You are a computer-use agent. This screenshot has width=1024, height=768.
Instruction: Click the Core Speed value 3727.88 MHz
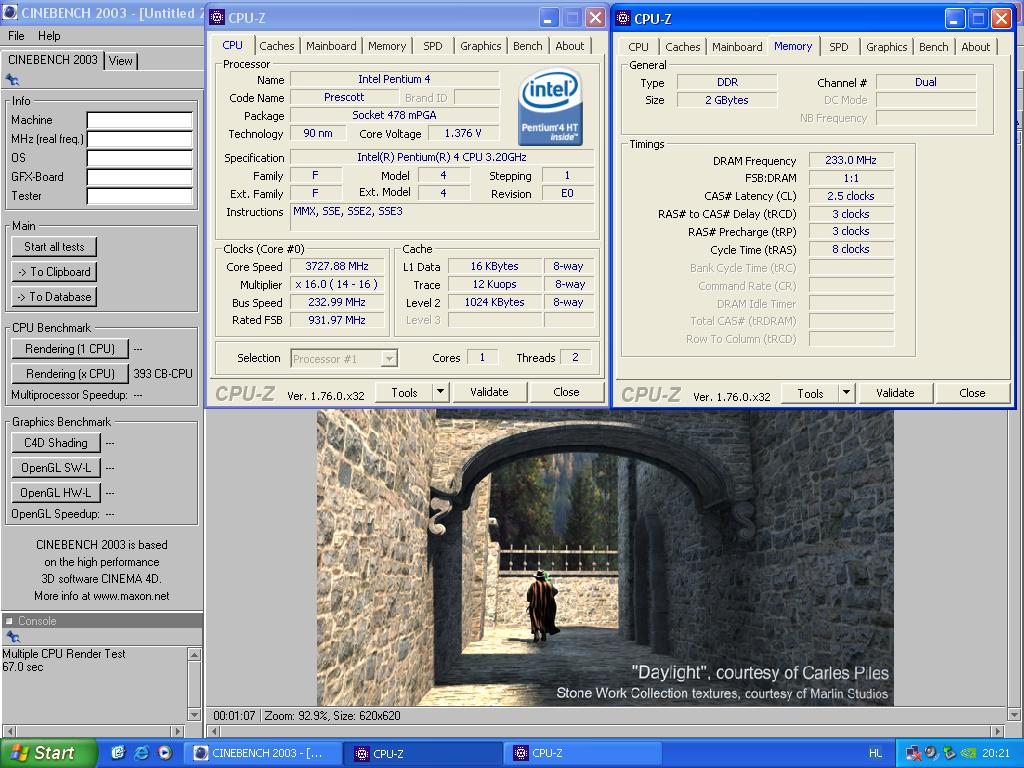click(x=337, y=266)
